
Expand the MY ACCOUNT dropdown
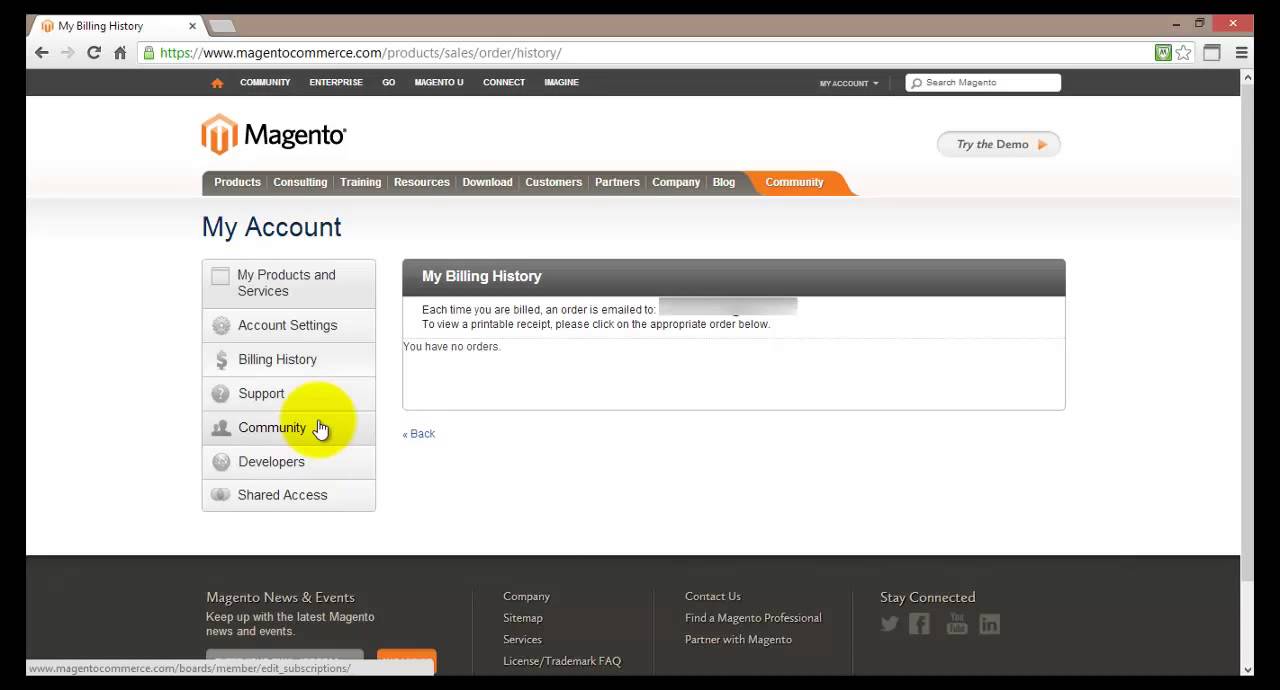849,83
